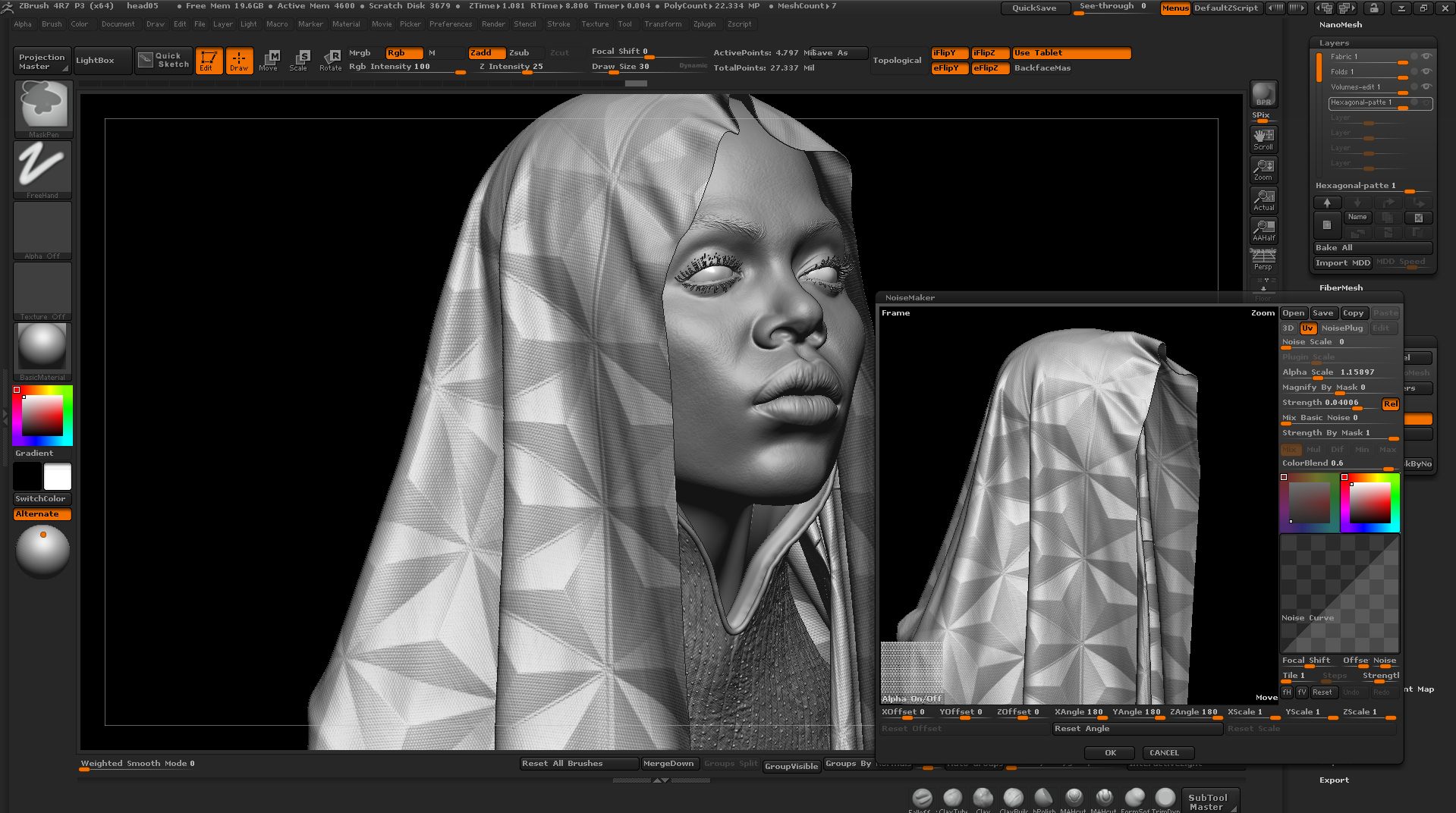Select the FormSoft brush icon
Image resolution: width=1456 pixels, height=813 pixels.
(x=1135, y=798)
